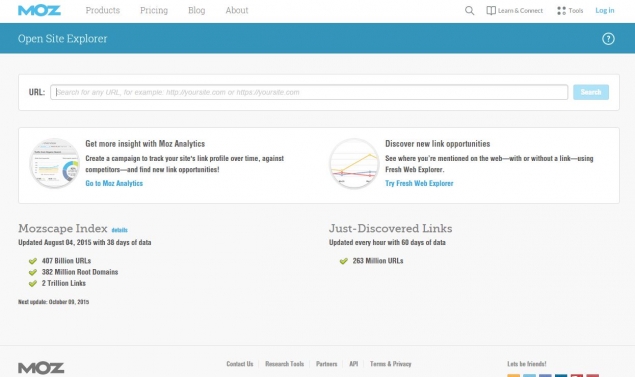
Task: Click the footer Moz logo
Action: [x=41, y=368]
